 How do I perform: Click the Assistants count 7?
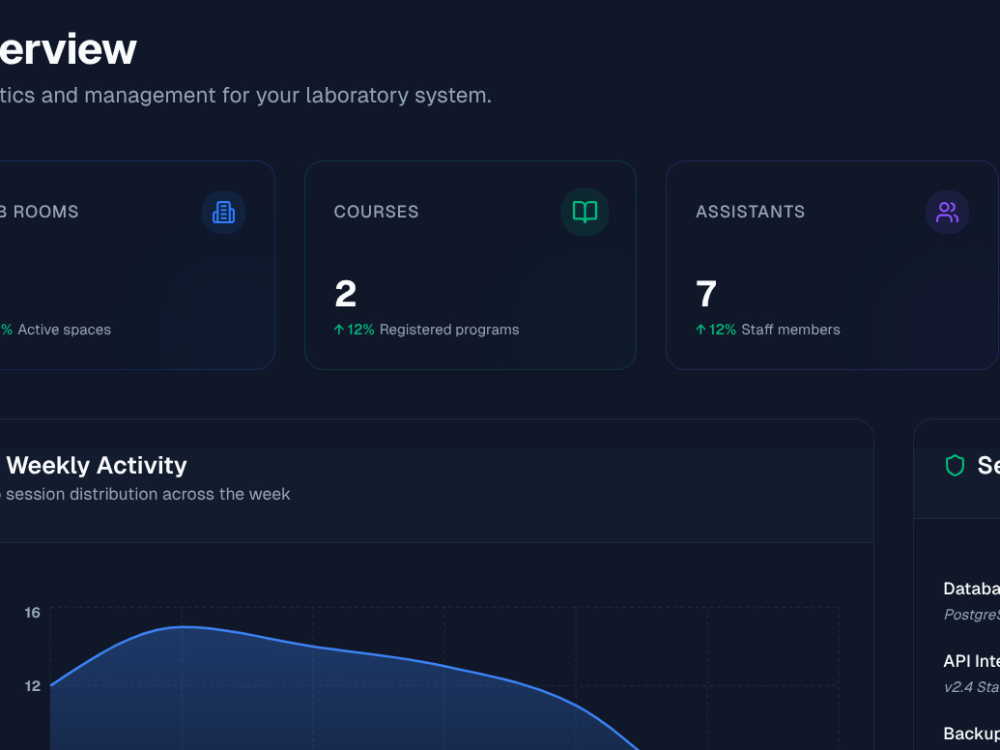[706, 293]
